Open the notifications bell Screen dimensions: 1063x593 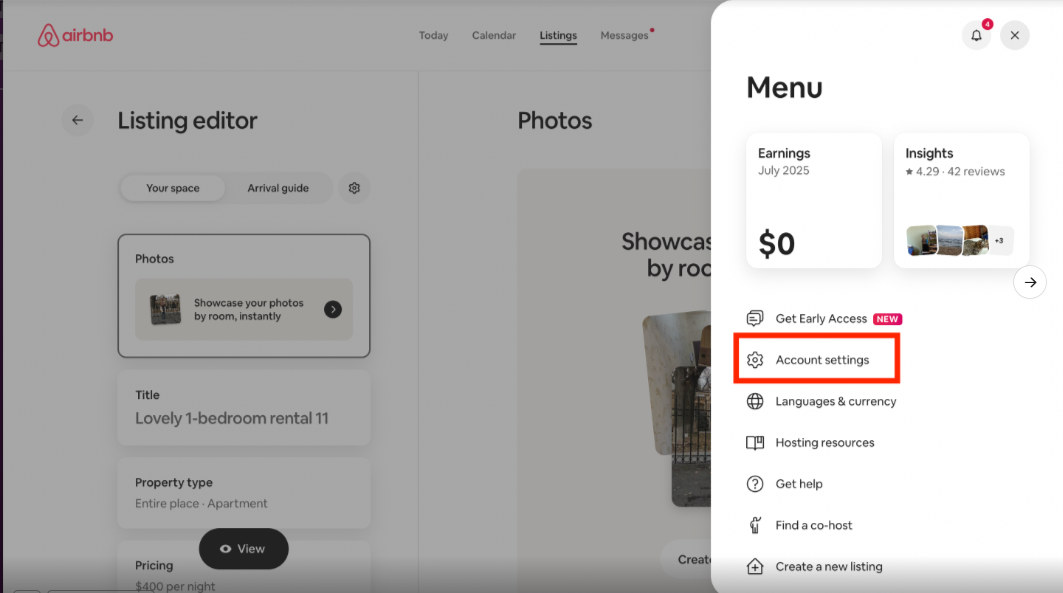[976, 35]
